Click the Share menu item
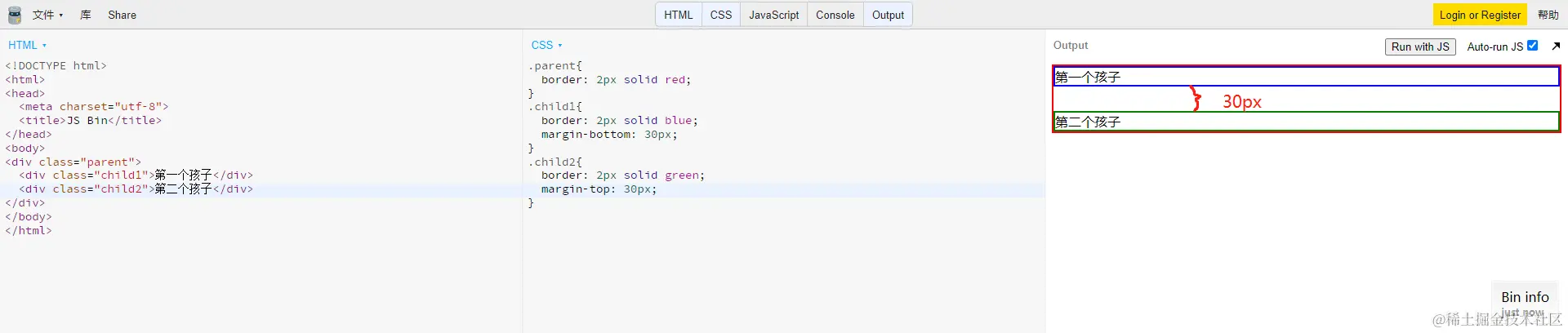Image resolution: width=1568 pixels, height=333 pixels. 122,15
